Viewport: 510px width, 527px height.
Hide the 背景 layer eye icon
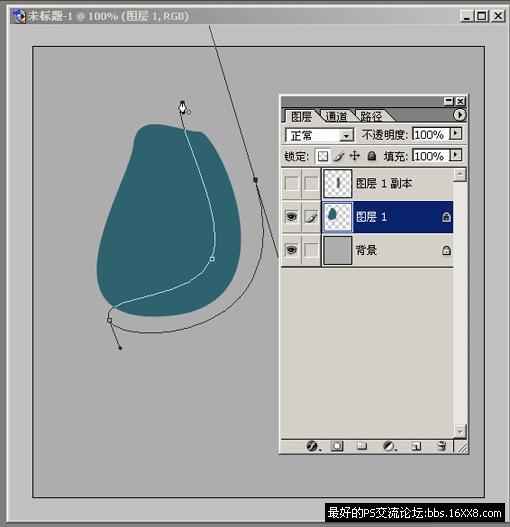291,250
